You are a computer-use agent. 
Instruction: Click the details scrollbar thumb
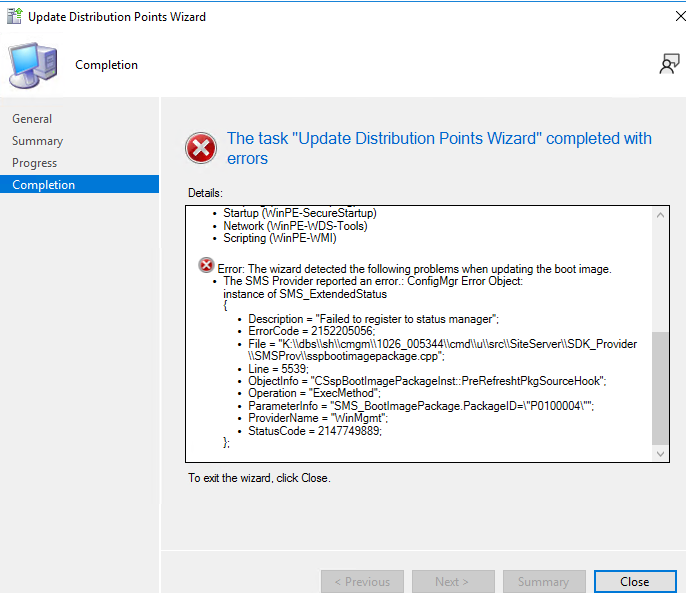pos(660,388)
